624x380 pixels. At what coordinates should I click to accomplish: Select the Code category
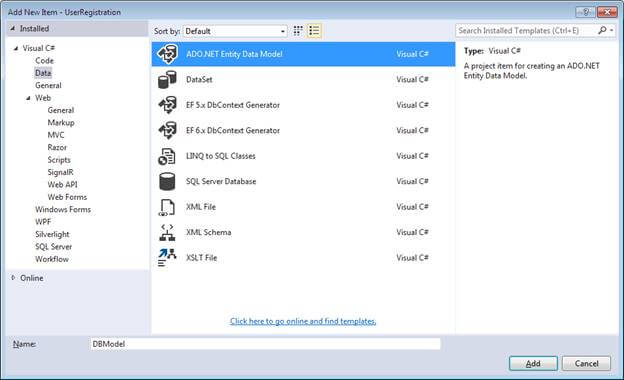(44, 60)
